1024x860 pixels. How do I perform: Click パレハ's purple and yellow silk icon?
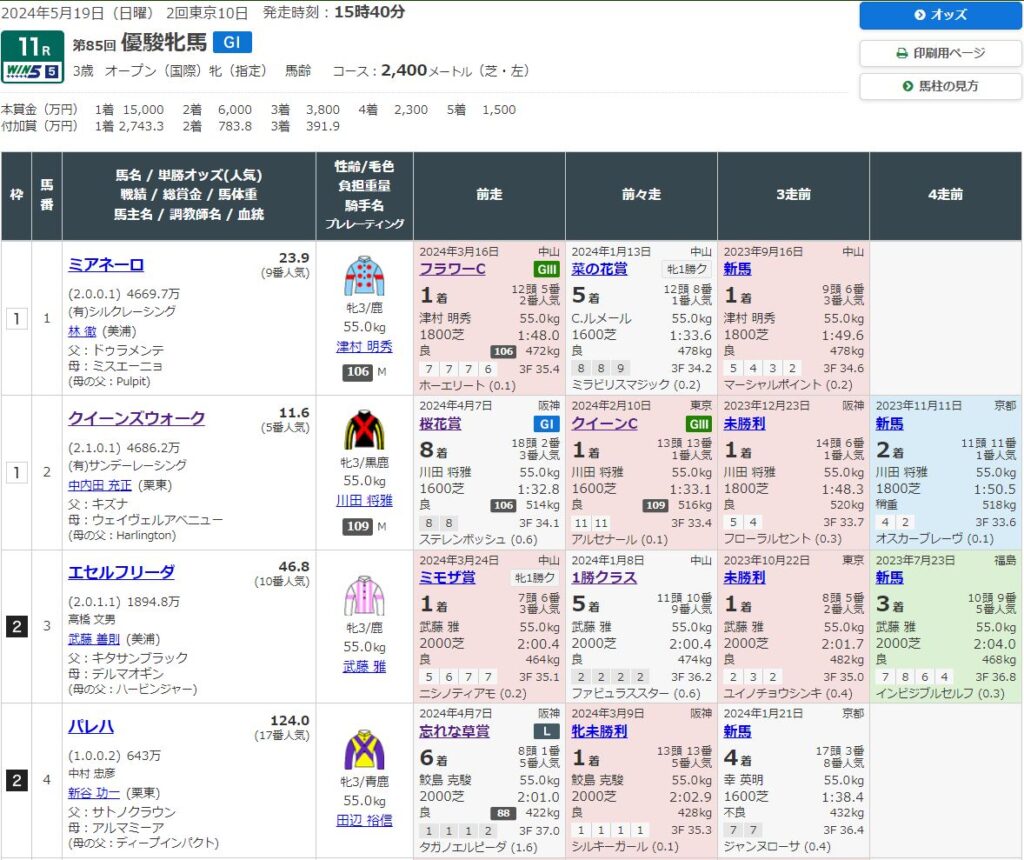pyautogui.click(x=364, y=748)
